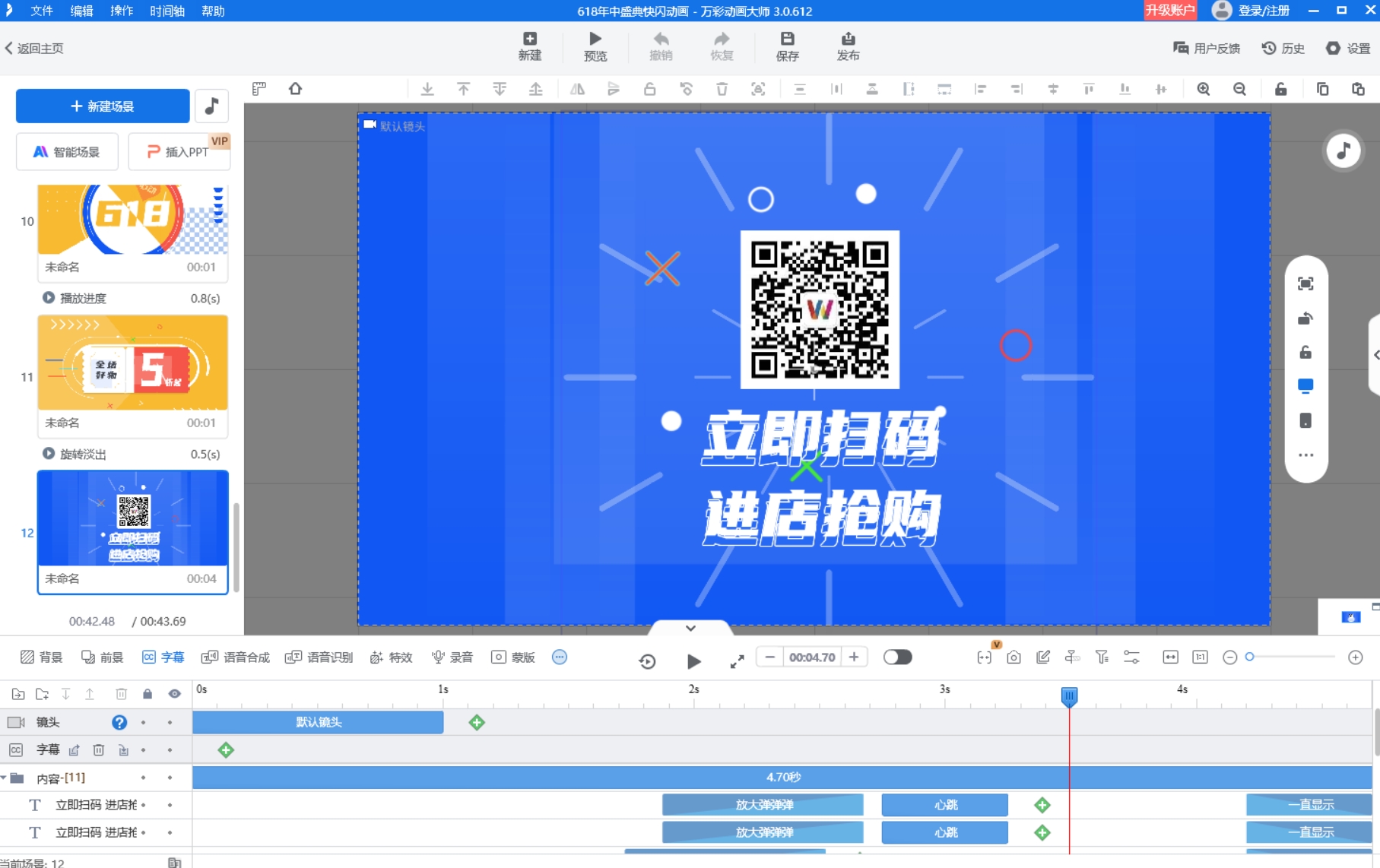Open the 操作 menu

point(122,11)
